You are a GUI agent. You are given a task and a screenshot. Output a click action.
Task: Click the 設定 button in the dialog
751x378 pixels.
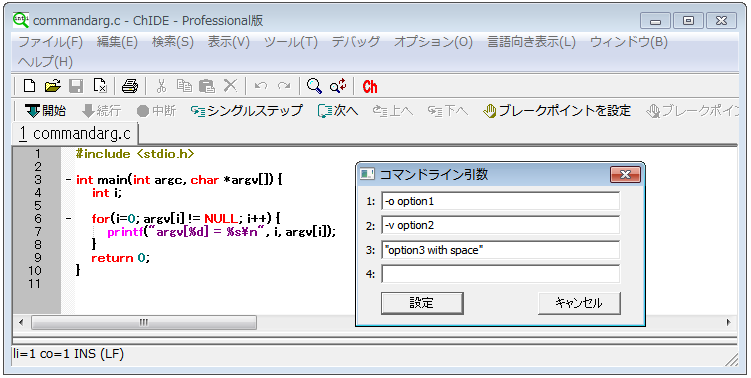pyautogui.click(x=422, y=303)
